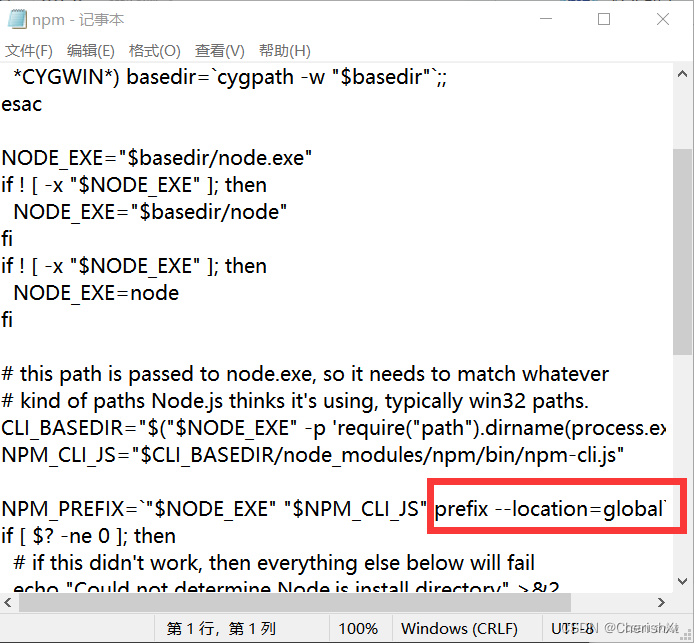This screenshot has width=694, height=643.
Task: Click the vertical scrollbar thumb
Action: 682,251
